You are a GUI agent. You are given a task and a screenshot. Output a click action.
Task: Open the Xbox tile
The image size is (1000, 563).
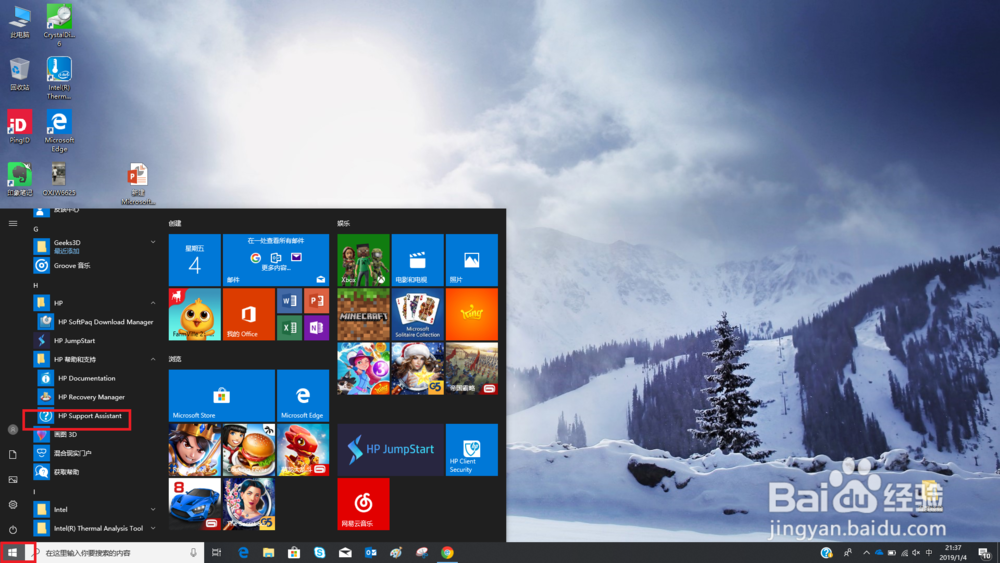[x=364, y=260]
